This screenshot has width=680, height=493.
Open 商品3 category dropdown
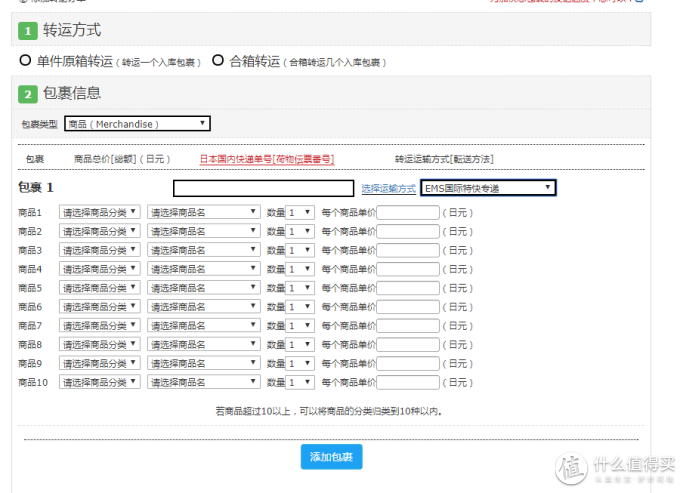tap(100, 250)
